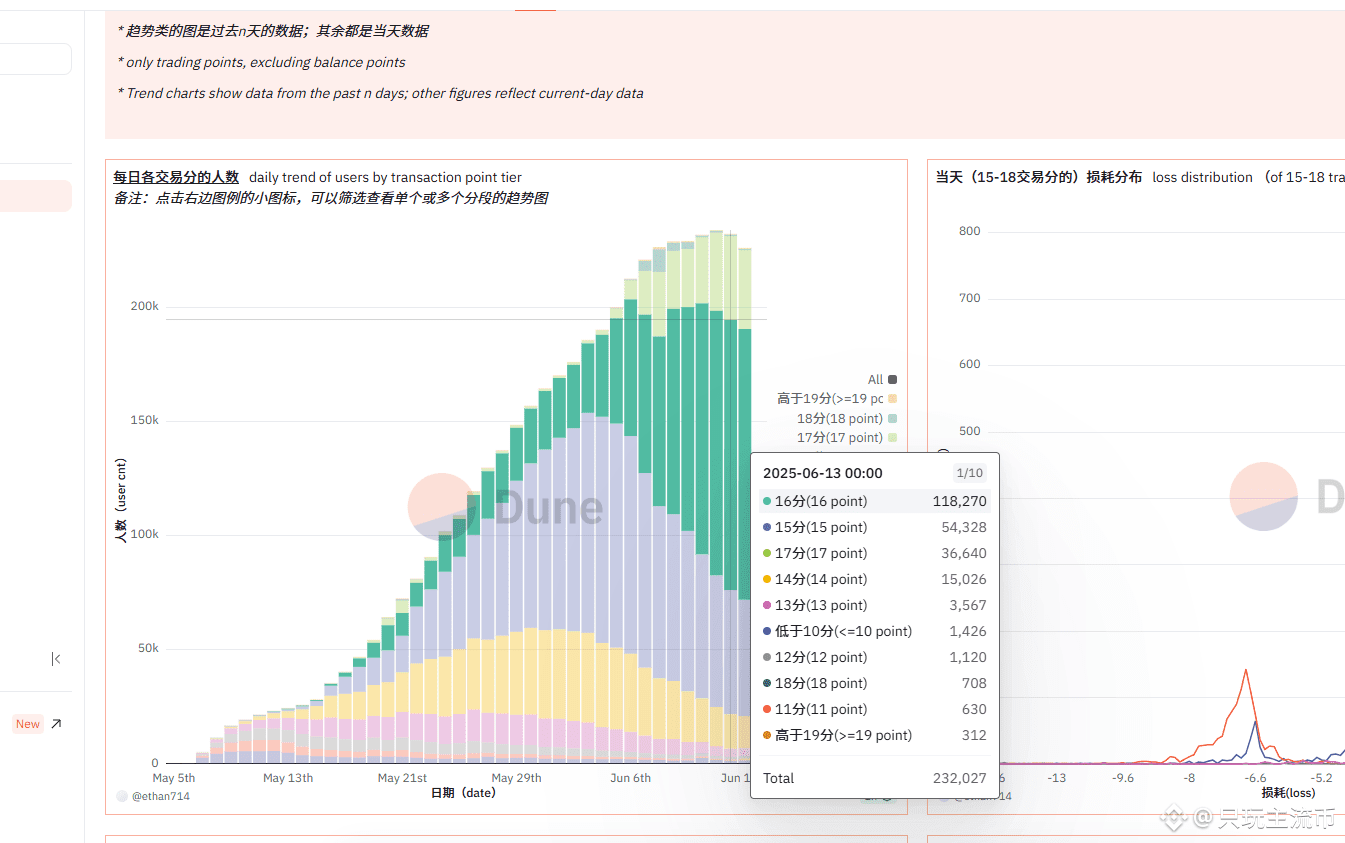
Task: Select the 13分(13 point) row in the tooltip
Action: (x=874, y=605)
